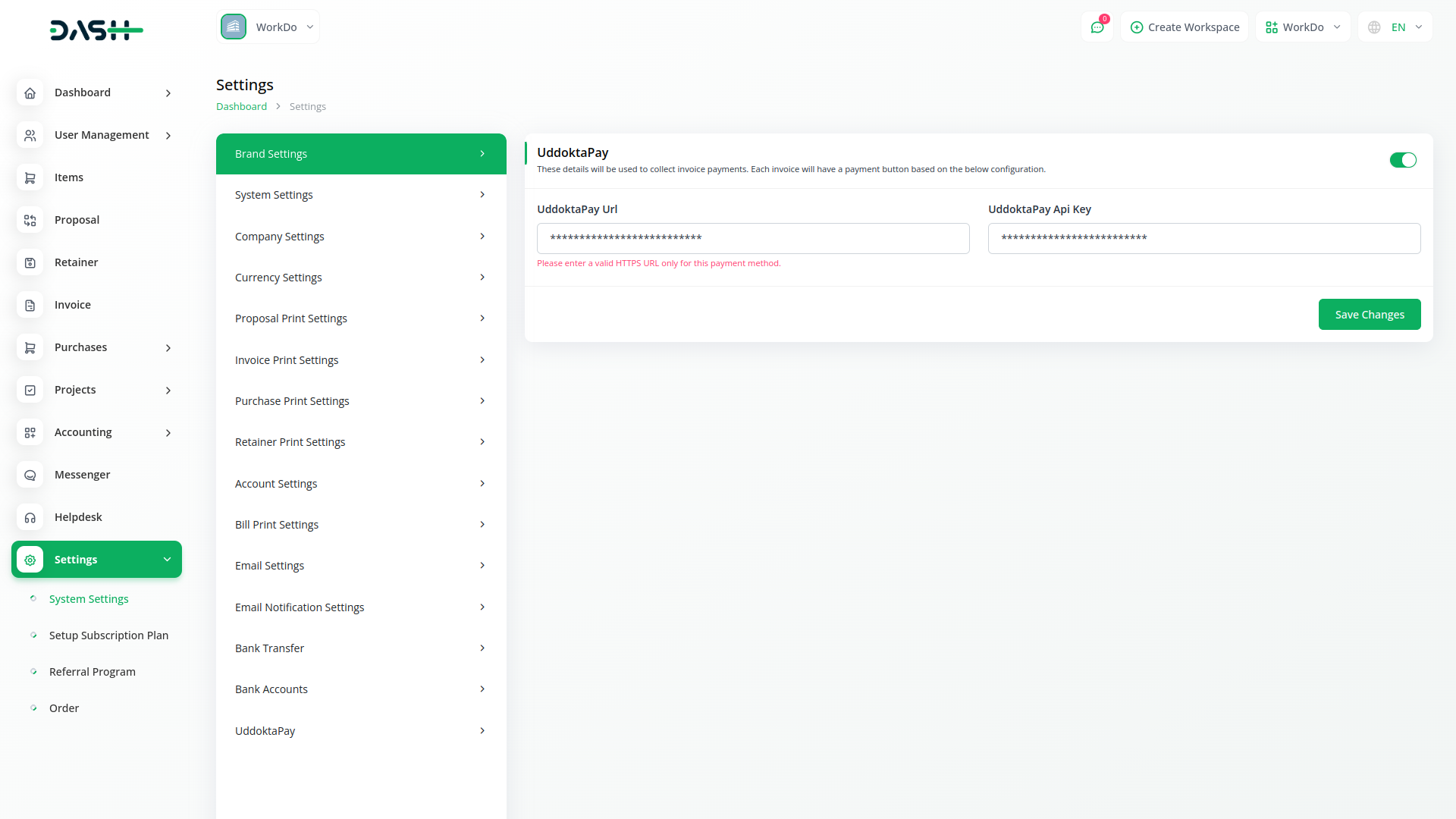Click the UddoktaPay Url input field
Screen dimensions: 1456x819
click(x=753, y=238)
